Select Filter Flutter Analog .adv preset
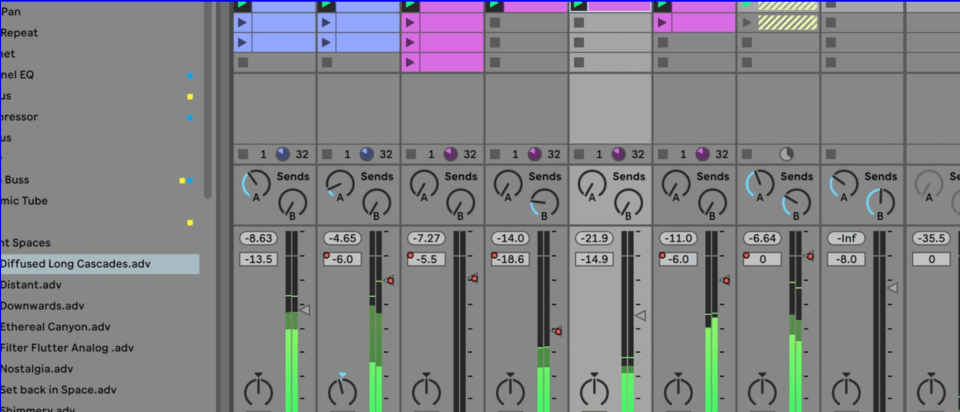Screen dimensions: 960x412 [67, 348]
